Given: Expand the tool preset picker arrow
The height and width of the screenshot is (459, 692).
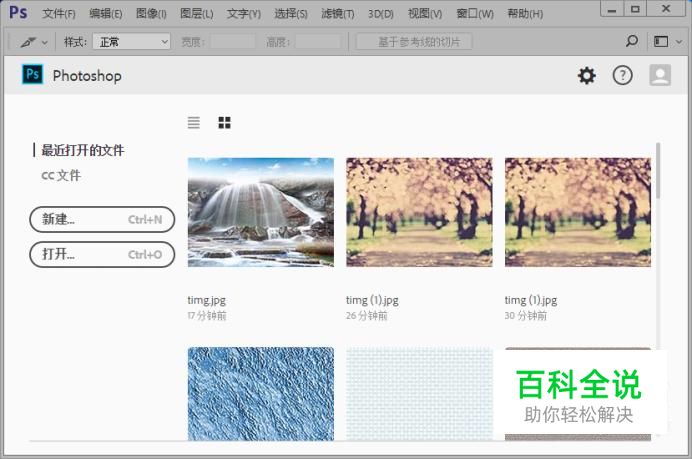Looking at the screenshot, I should pos(45,42).
